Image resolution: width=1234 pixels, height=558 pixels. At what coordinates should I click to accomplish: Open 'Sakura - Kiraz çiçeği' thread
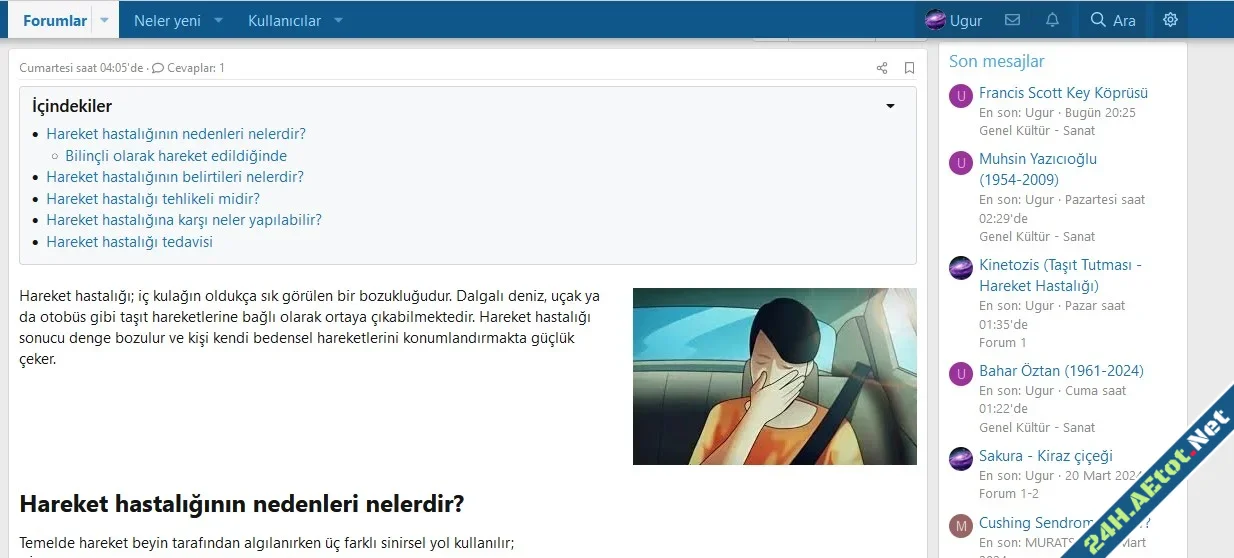tap(1045, 456)
